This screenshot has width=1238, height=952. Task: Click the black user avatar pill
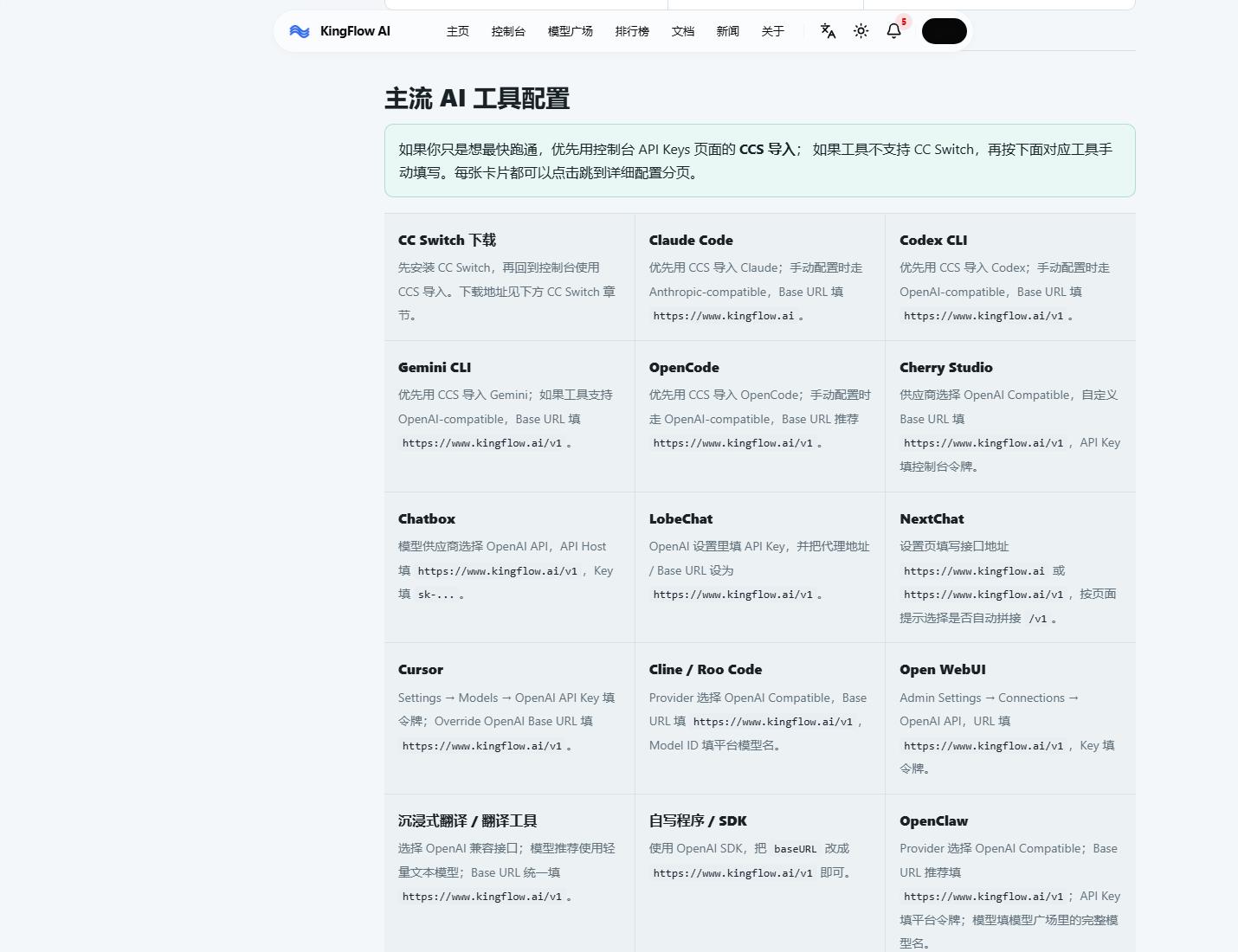pos(944,31)
